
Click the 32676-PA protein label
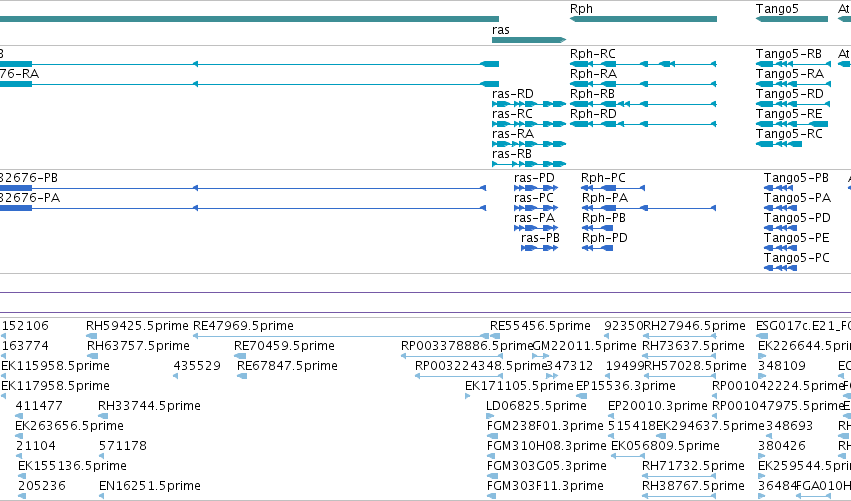click(x=30, y=198)
